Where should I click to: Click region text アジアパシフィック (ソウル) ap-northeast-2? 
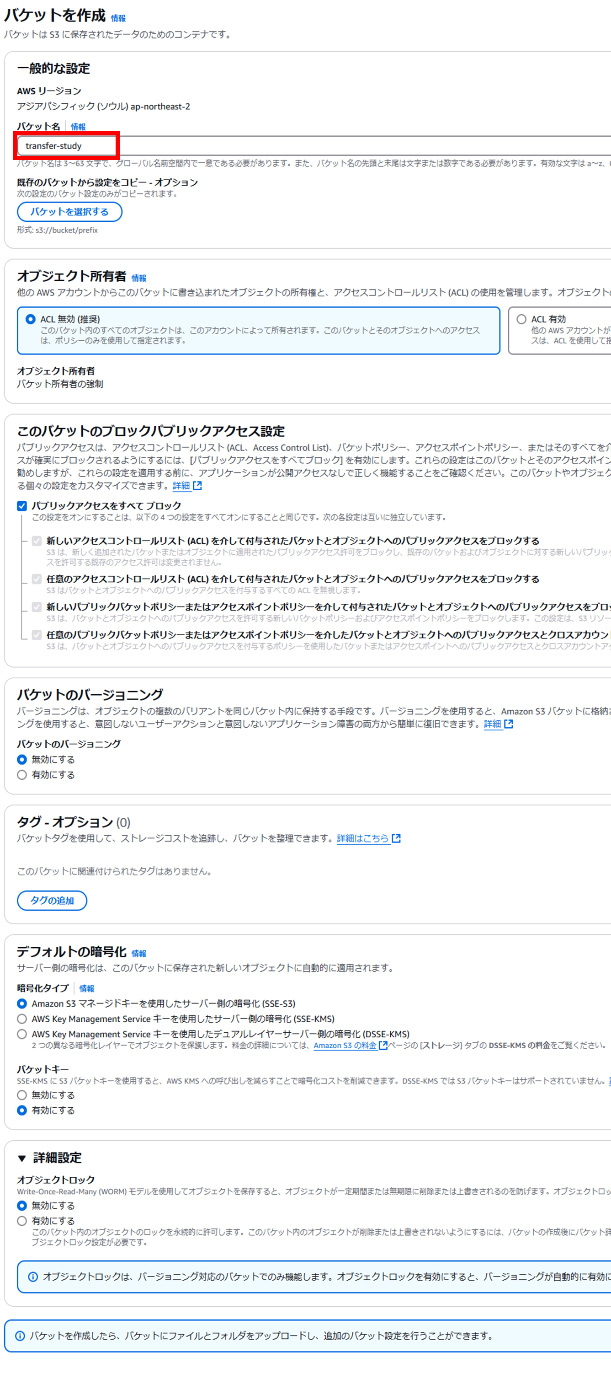click(104, 106)
